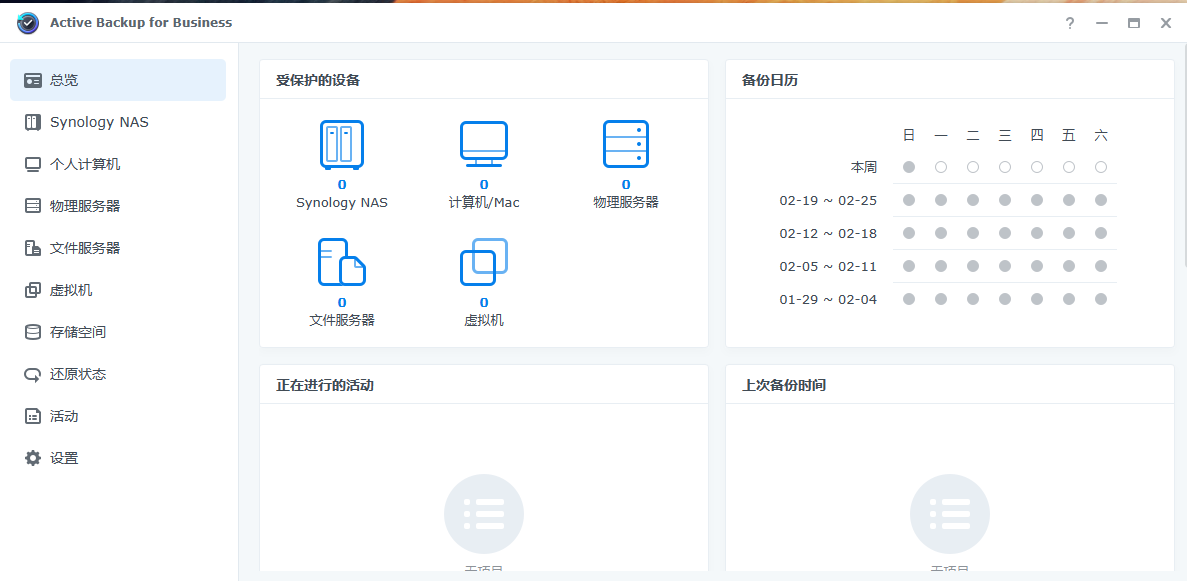Open the 物理服务器 sidebar item
The width and height of the screenshot is (1187, 581).
point(118,206)
